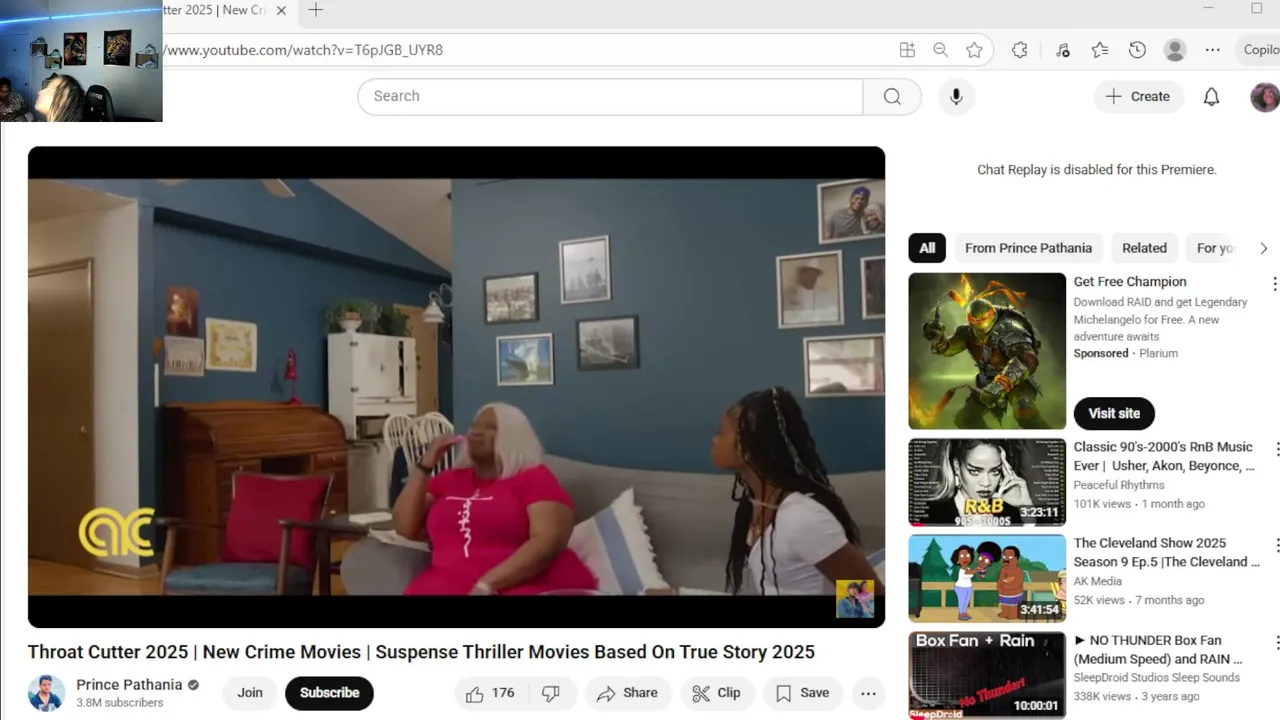This screenshot has width=1280, height=720.
Task: Create a Clip of the video
Action: click(x=717, y=693)
